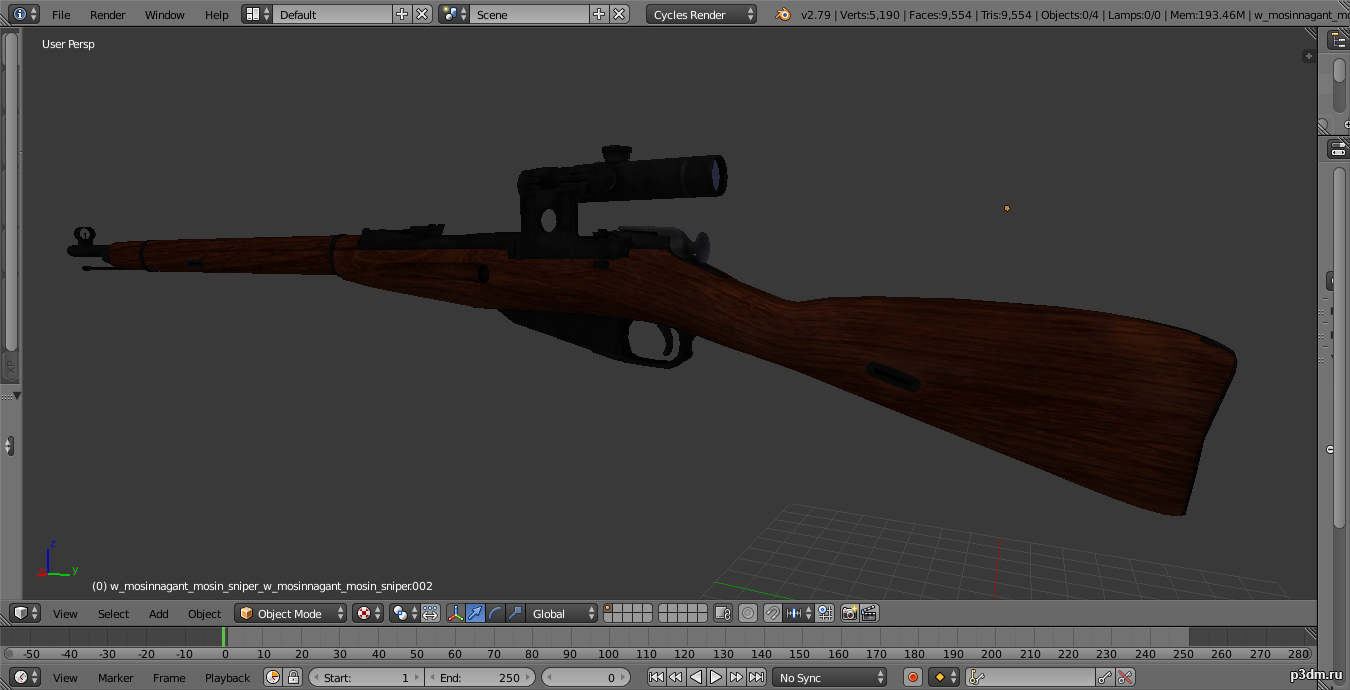1350x690 pixels.
Task: Expand the No Sync playback dropdown
Action: (x=829, y=677)
